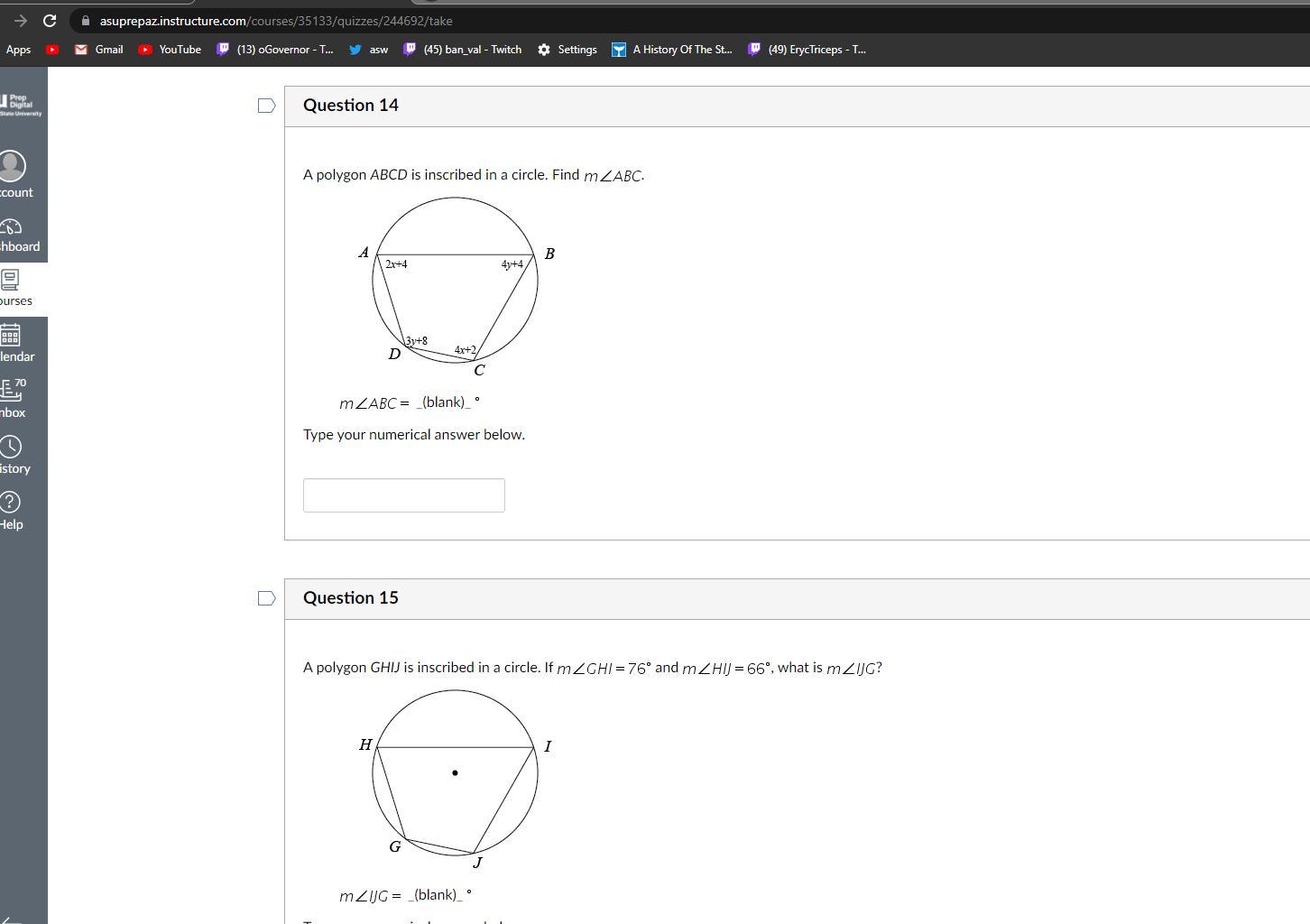Viewport: 1310px width, 924px height.
Task: Go to Dashboard in the sidebar
Action: point(18,236)
